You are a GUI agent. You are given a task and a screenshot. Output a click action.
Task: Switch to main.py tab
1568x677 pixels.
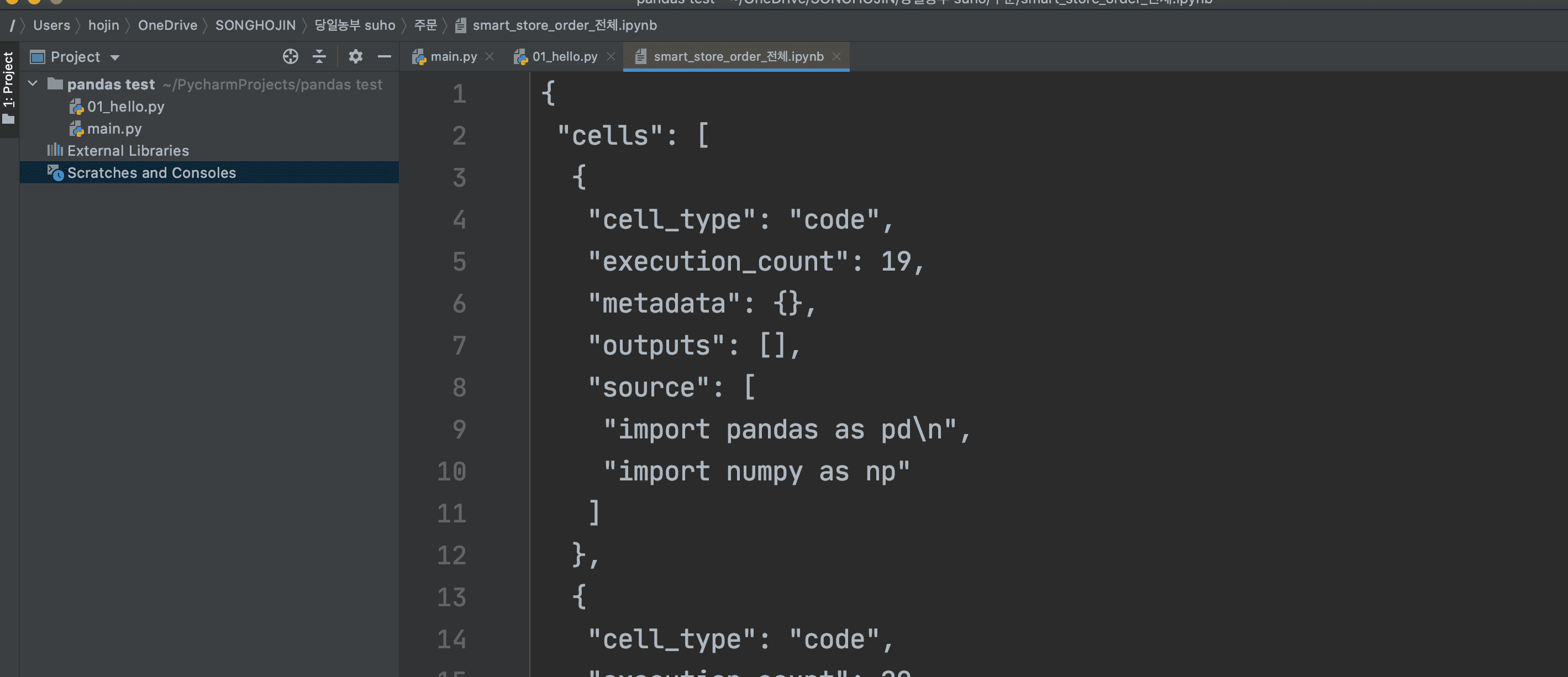(x=452, y=56)
